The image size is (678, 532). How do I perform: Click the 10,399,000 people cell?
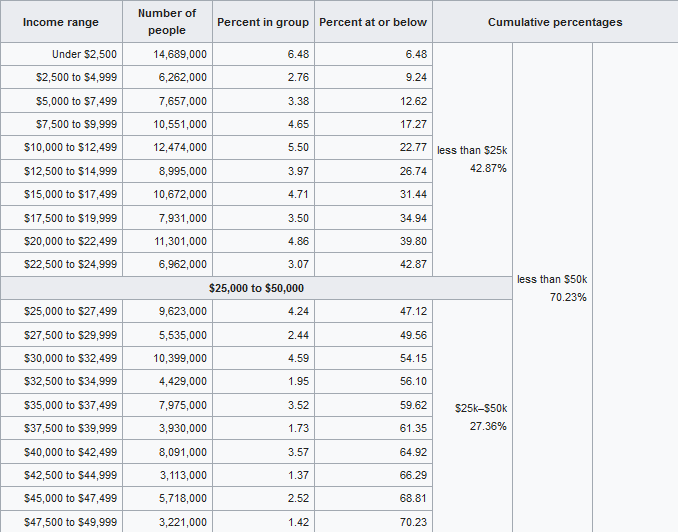pos(181,358)
